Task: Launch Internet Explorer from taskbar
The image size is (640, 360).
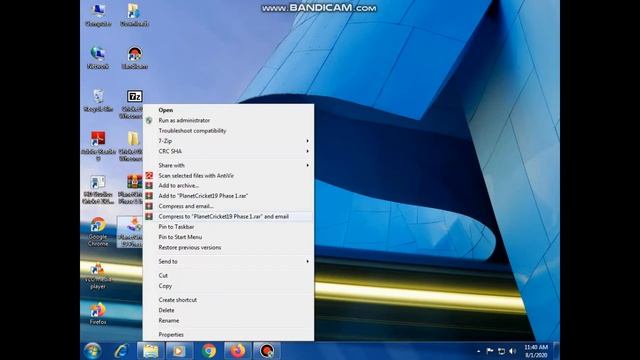Action: click(x=121, y=351)
